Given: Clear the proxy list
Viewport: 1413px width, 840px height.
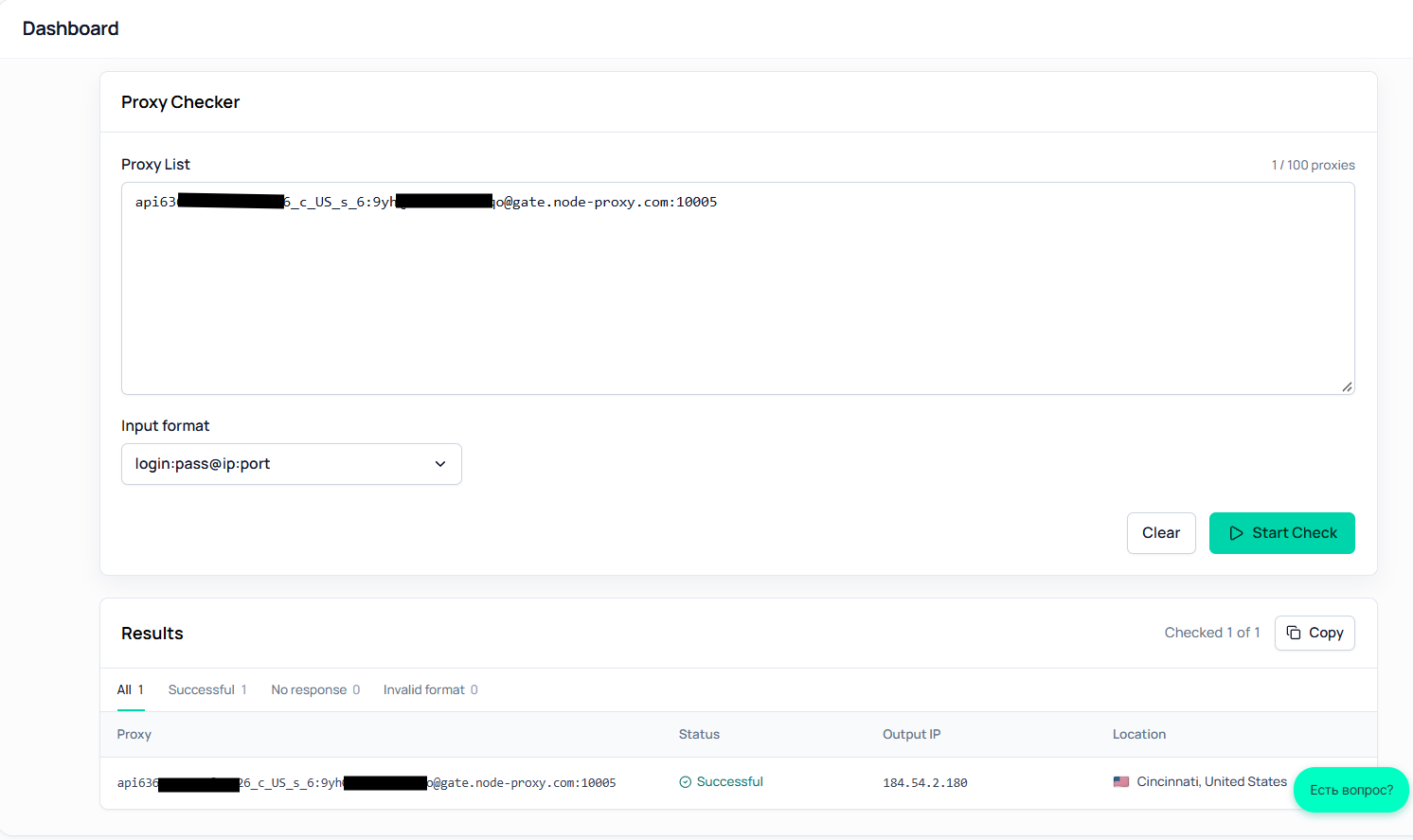Looking at the screenshot, I should coord(1161,533).
